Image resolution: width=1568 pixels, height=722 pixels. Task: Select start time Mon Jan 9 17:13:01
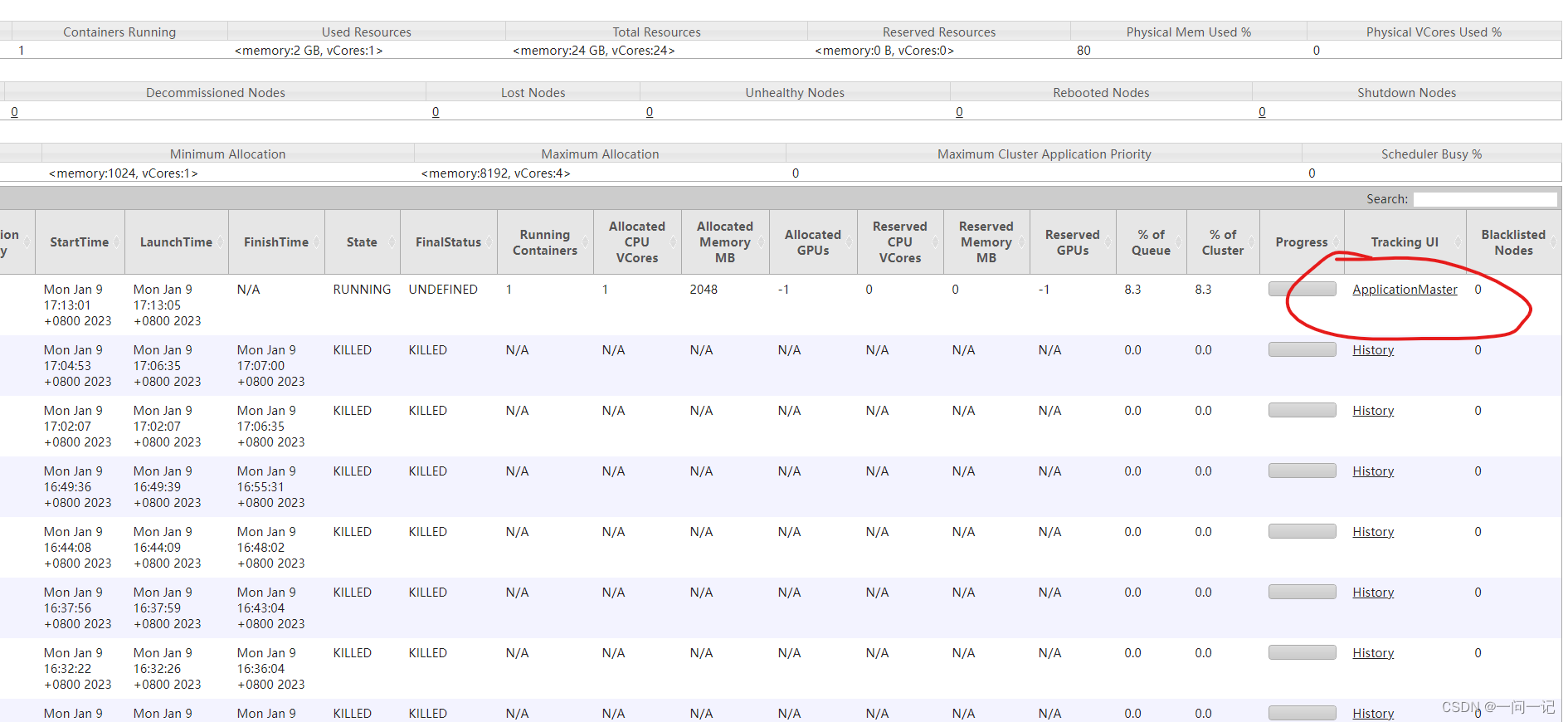point(77,305)
